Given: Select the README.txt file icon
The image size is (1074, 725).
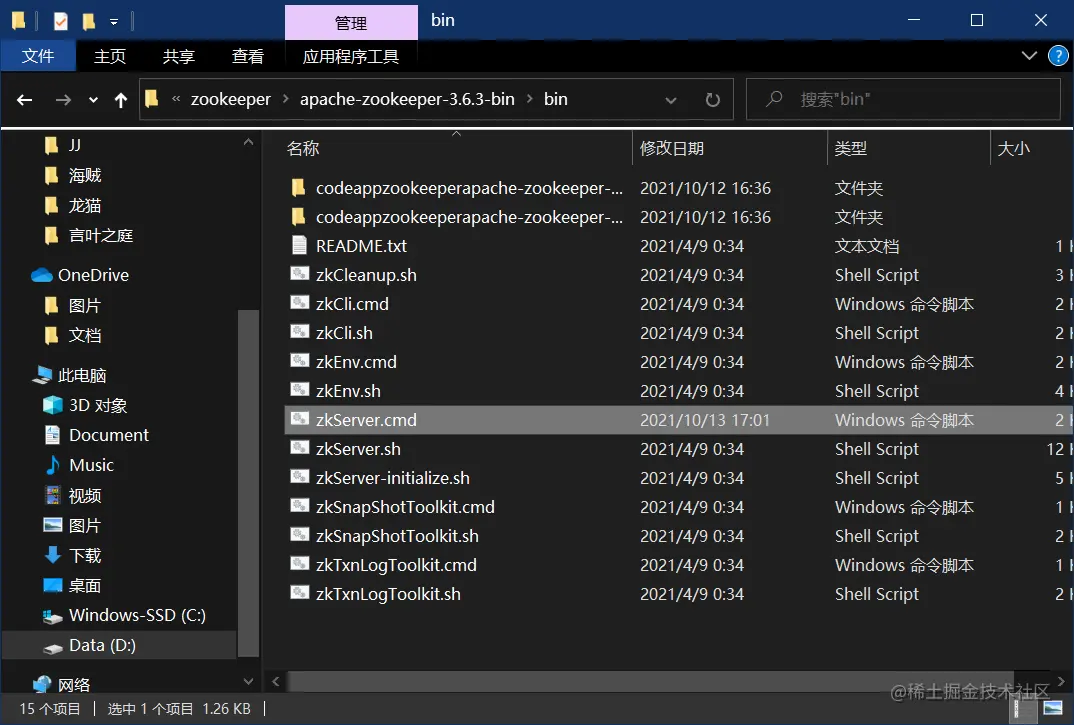Looking at the screenshot, I should (x=299, y=245).
